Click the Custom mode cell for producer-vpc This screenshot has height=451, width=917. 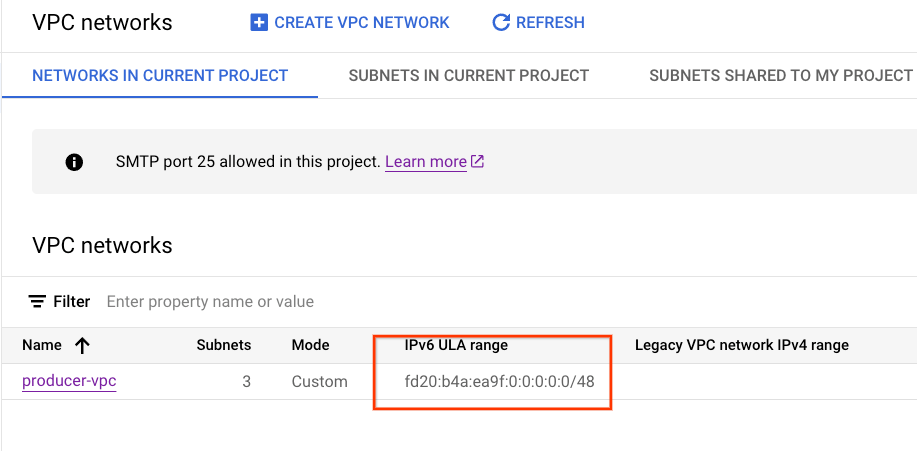point(319,381)
